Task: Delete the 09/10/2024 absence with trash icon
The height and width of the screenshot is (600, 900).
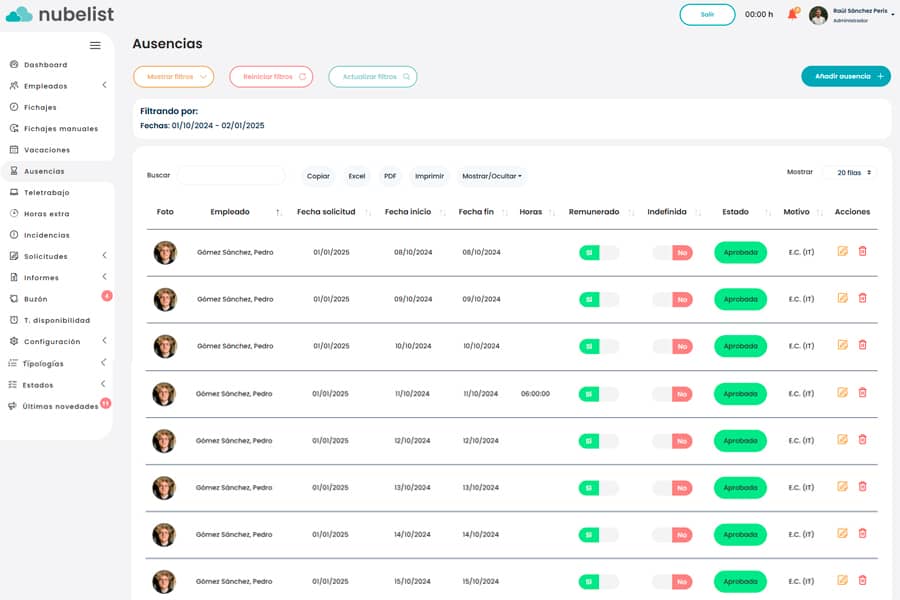Action: tap(863, 298)
